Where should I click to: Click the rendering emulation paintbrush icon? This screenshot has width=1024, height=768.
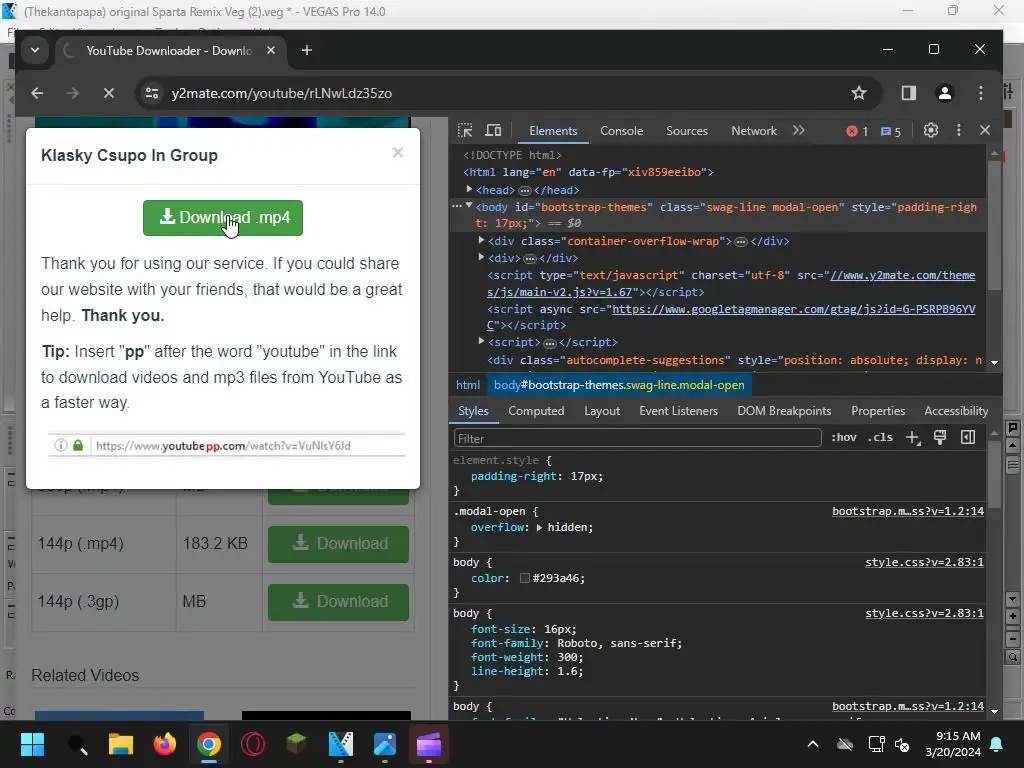[940, 438]
